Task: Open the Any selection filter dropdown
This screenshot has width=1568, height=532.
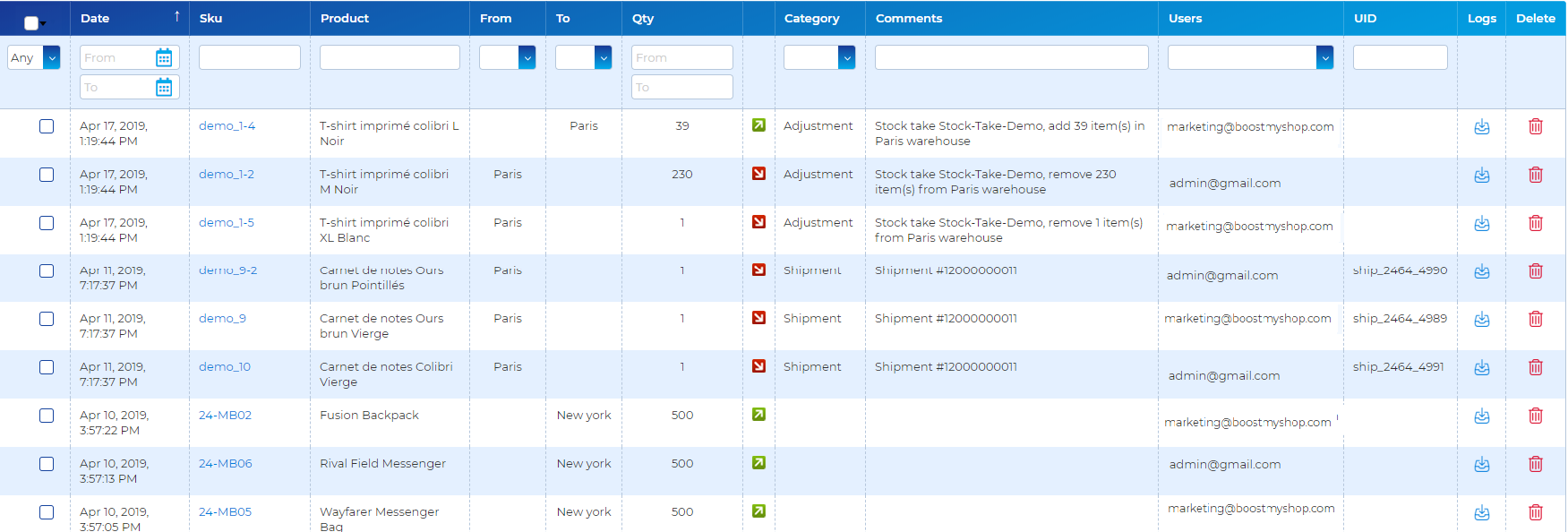Action: 34,57
